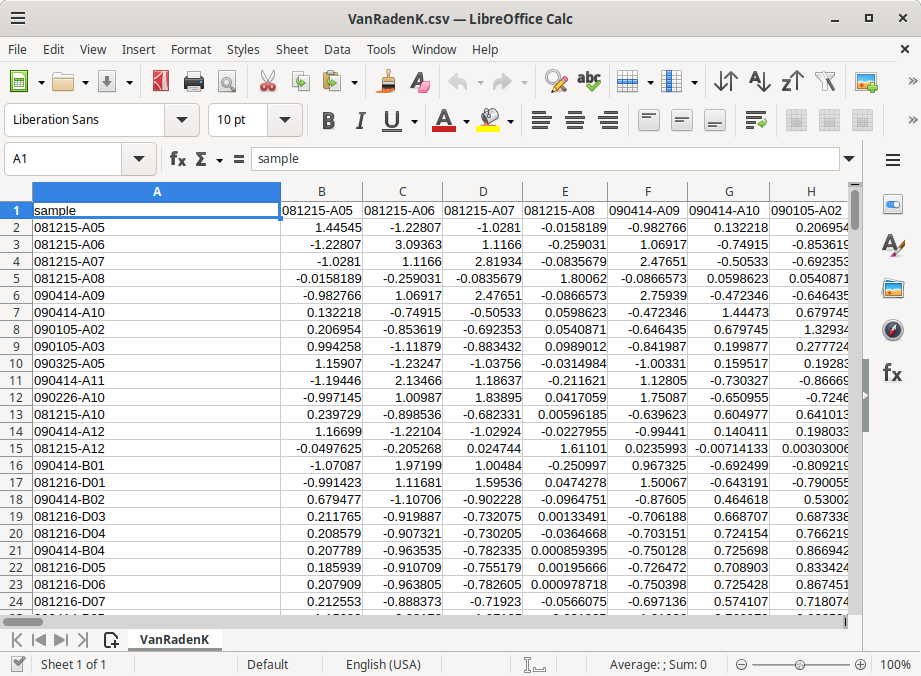The image size is (921, 676).
Task: Open the Navigator compass in sidebar
Action: (892, 329)
